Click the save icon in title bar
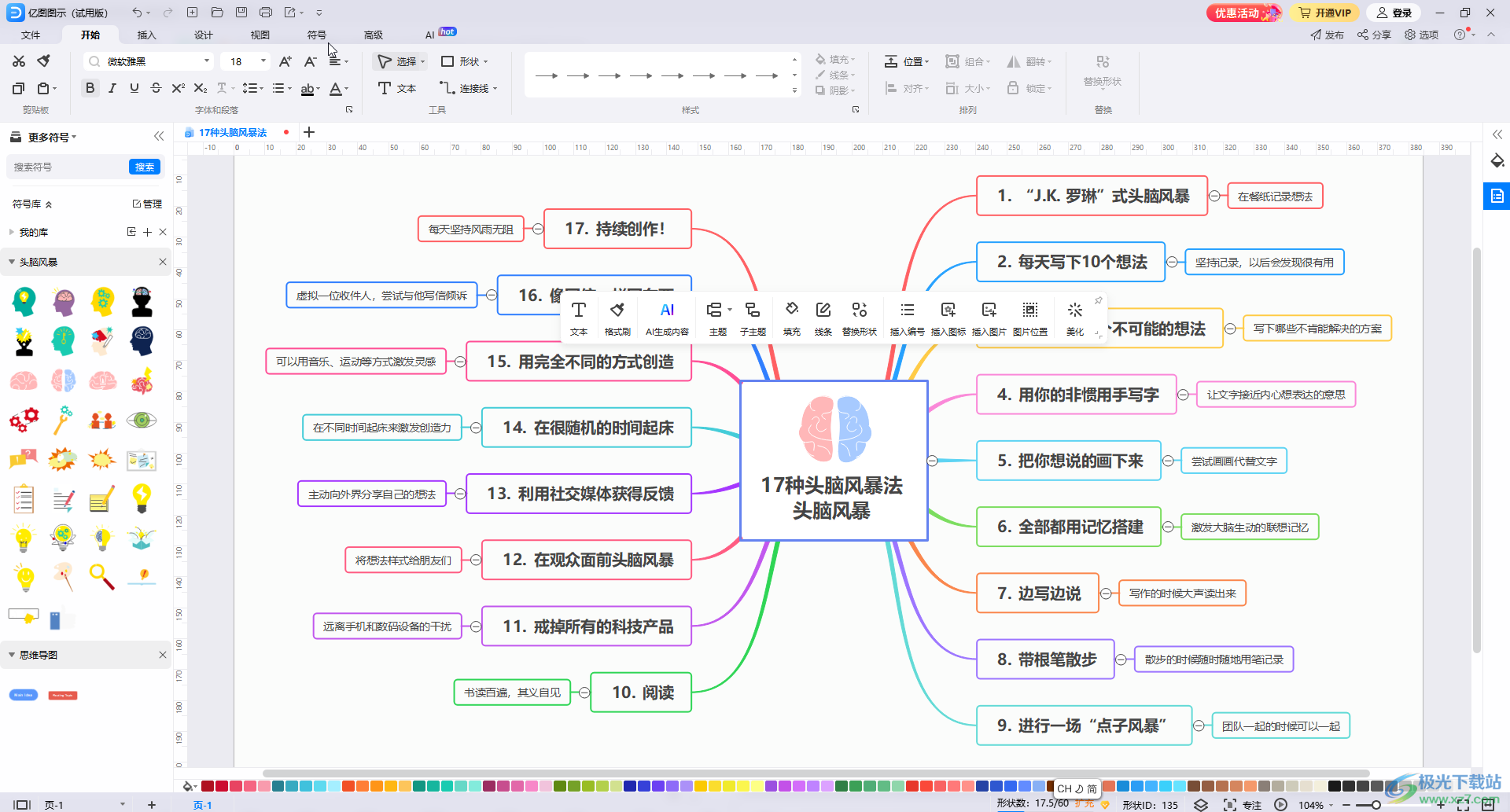The height and width of the screenshot is (812, 1510). 241,13
